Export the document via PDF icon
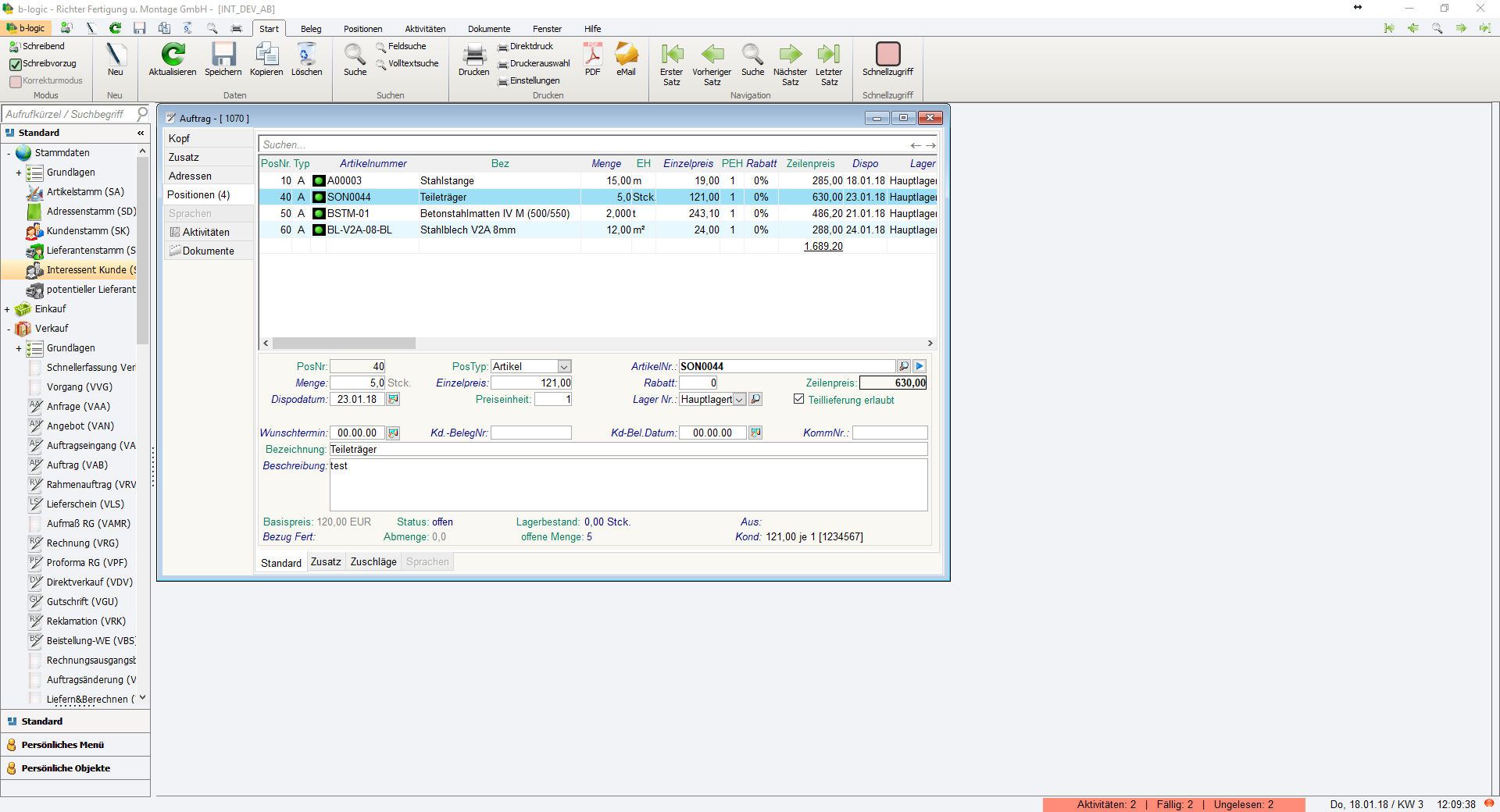Image resolution: width=1500 pixels, height=812 pixels. point(592,55)
